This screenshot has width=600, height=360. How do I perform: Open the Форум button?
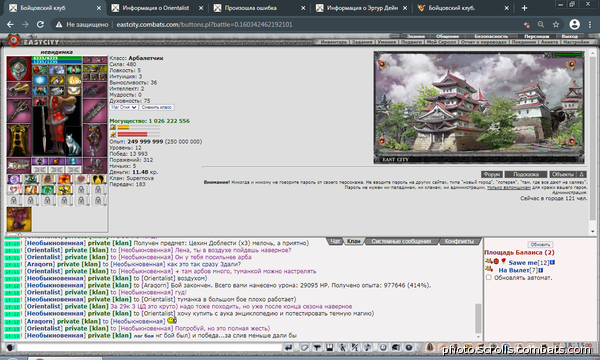pyautogui.click(x=492, y=174)
